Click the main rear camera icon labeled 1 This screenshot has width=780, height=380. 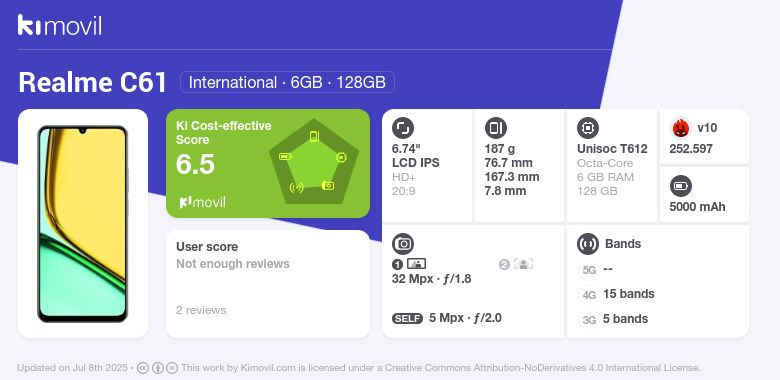pyautogui.click(x=416, y=264)
